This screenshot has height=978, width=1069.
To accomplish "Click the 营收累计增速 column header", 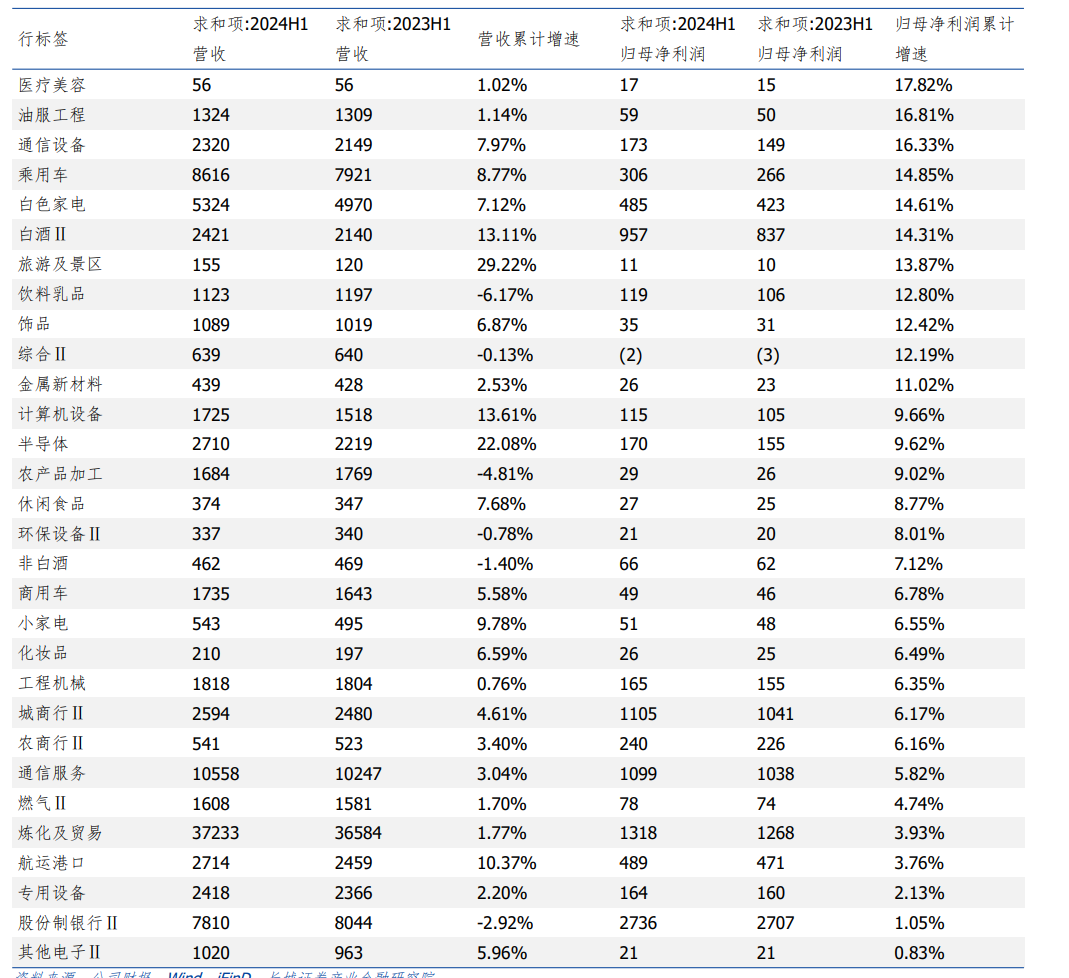I will (528, 39).
